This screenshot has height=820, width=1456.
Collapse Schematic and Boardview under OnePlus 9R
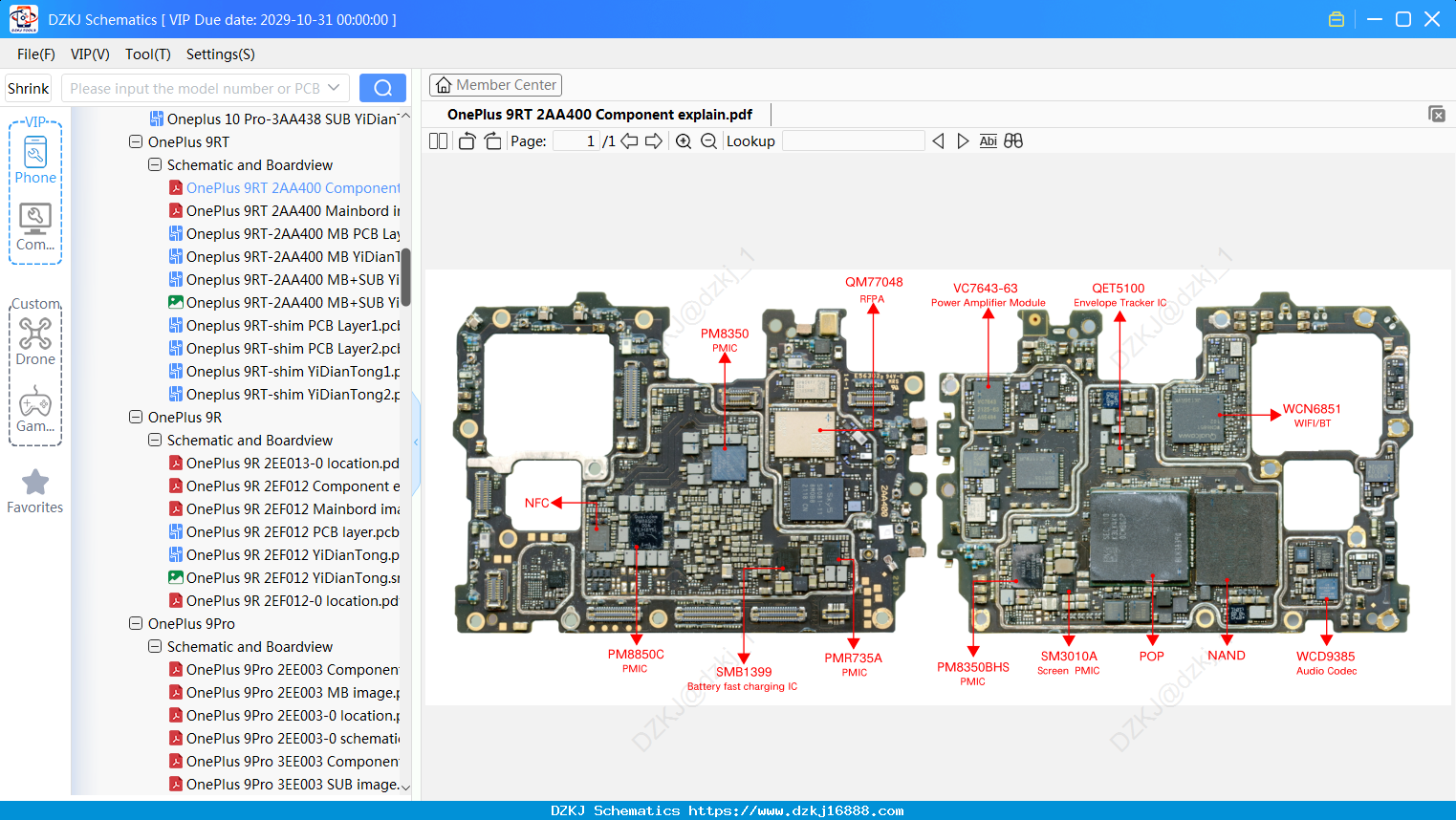pyautogui.click(x=155, y=440)
